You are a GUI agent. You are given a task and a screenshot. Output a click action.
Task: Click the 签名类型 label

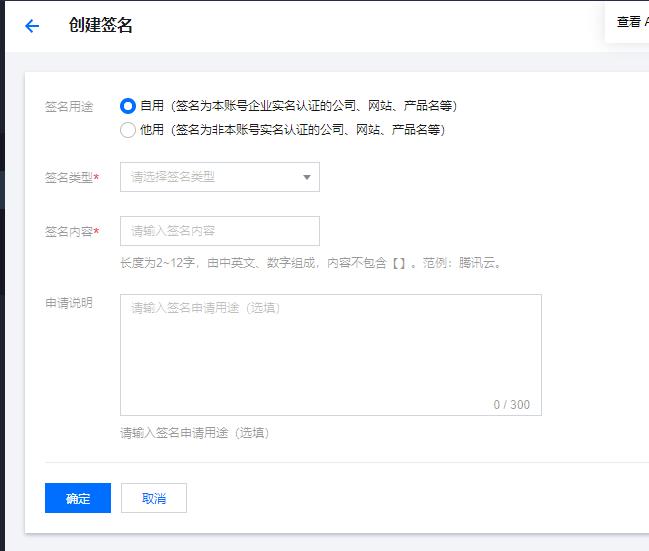72,178
